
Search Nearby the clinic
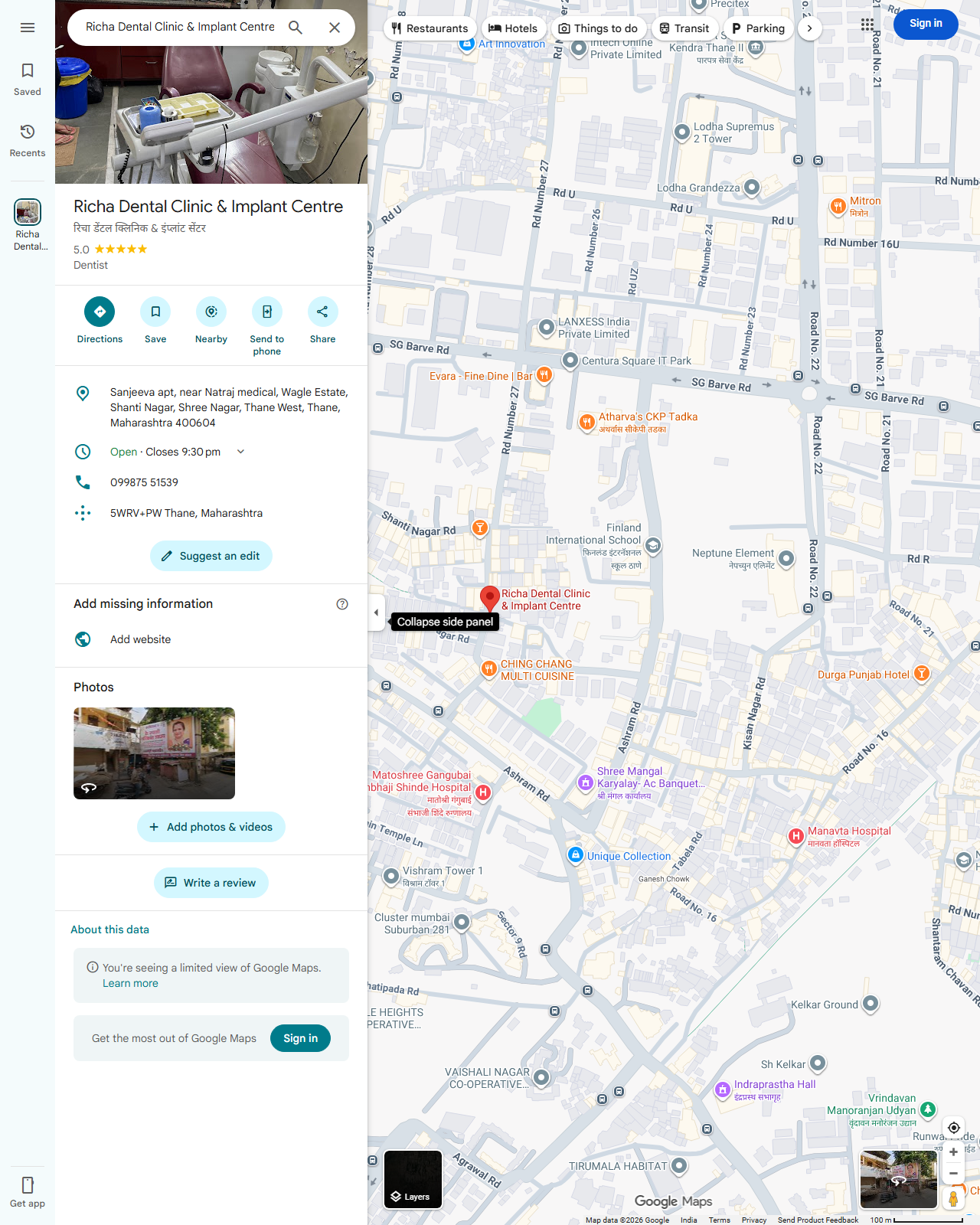[211, 320]
